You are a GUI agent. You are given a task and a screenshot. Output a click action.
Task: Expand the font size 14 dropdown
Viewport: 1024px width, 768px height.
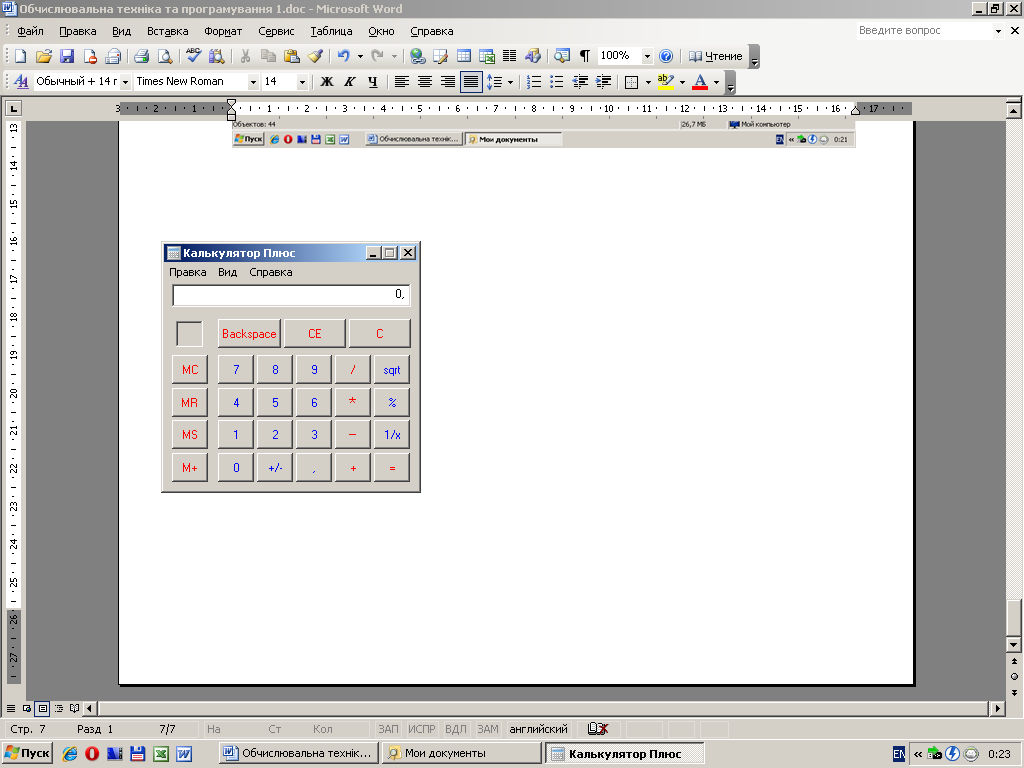pyautogui.click(x=302, y=82)
